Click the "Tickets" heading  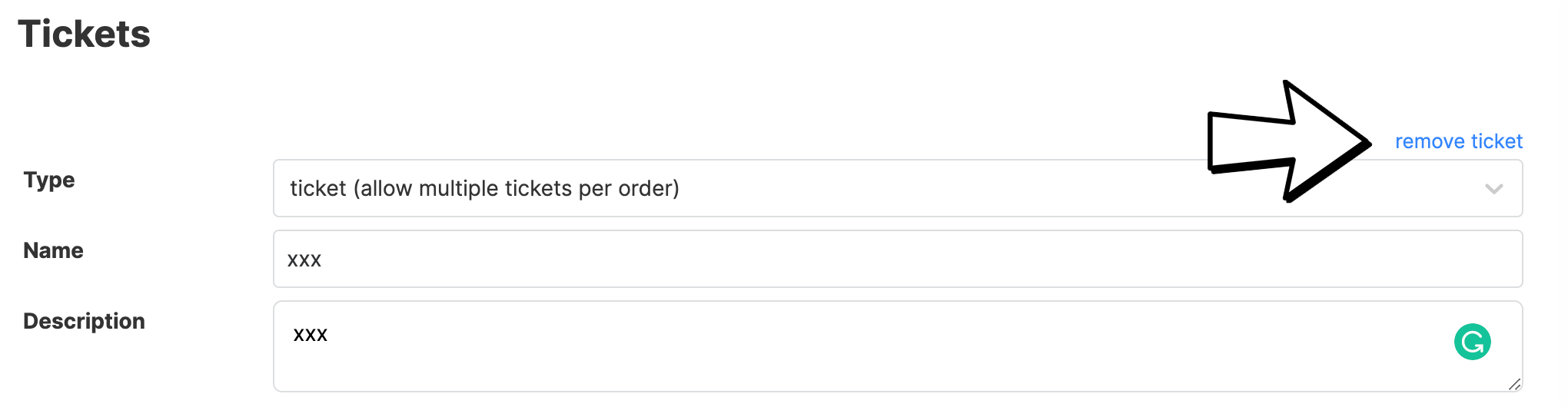click(x=85, y=35)
